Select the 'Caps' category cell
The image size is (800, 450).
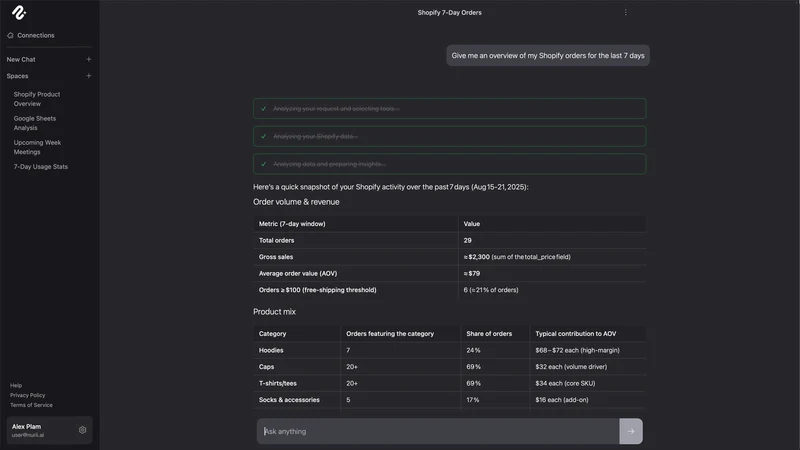point(266,367)
